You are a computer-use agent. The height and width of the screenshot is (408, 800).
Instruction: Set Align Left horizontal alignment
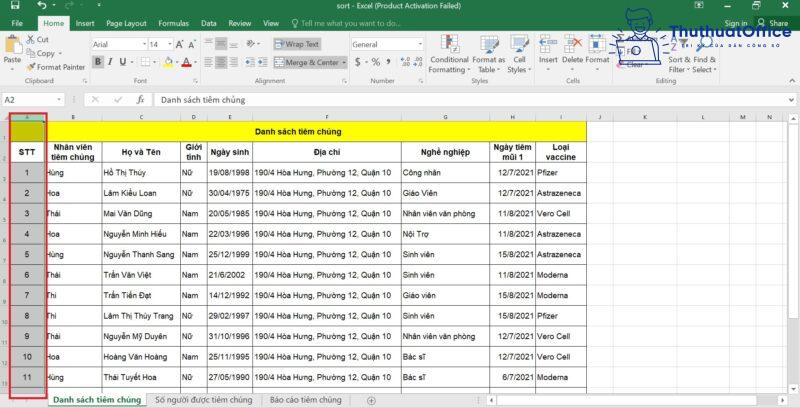(x=208, y=62)
